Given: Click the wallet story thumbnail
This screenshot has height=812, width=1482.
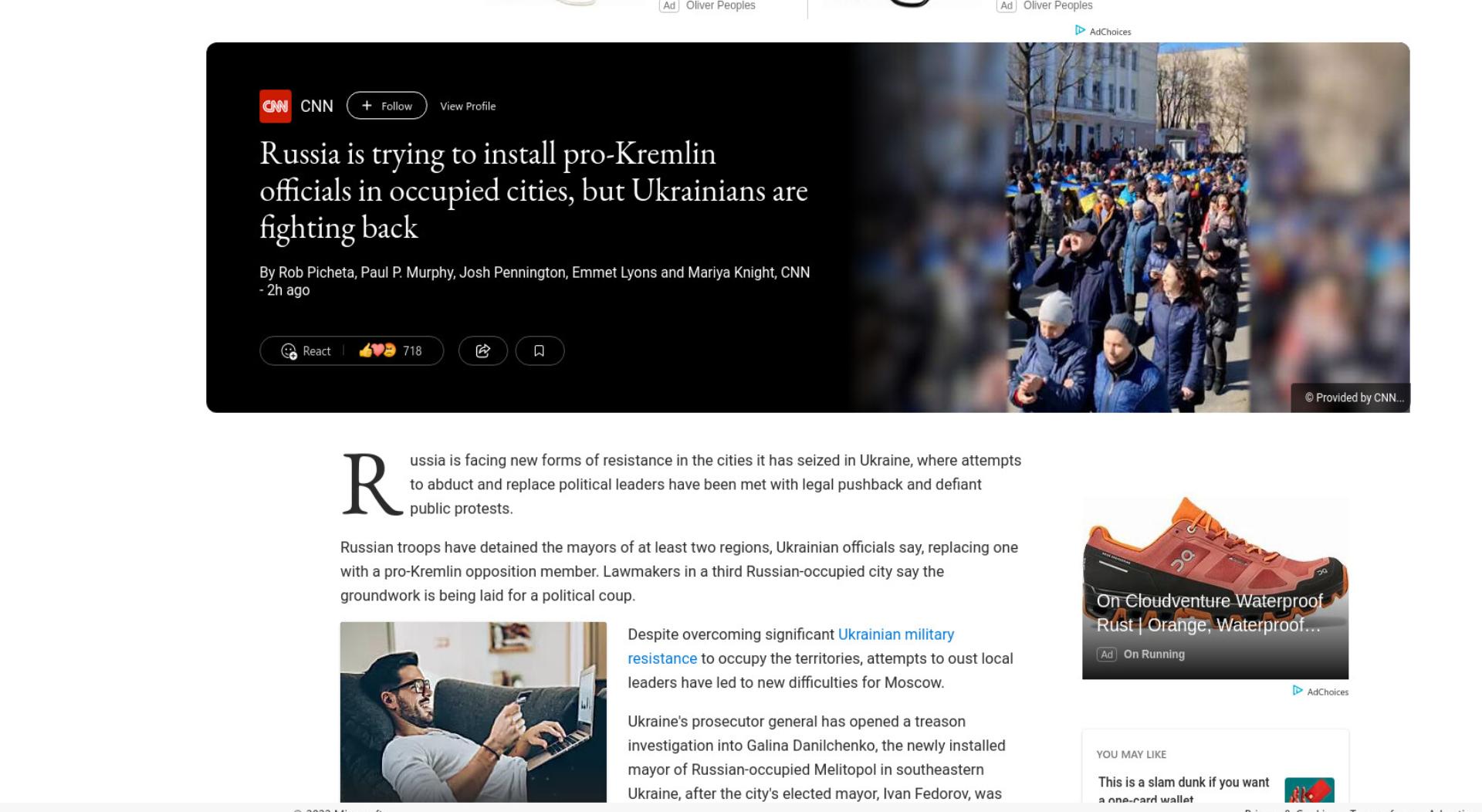Looking at the screenshot, I should click(x=1309, y=790).
